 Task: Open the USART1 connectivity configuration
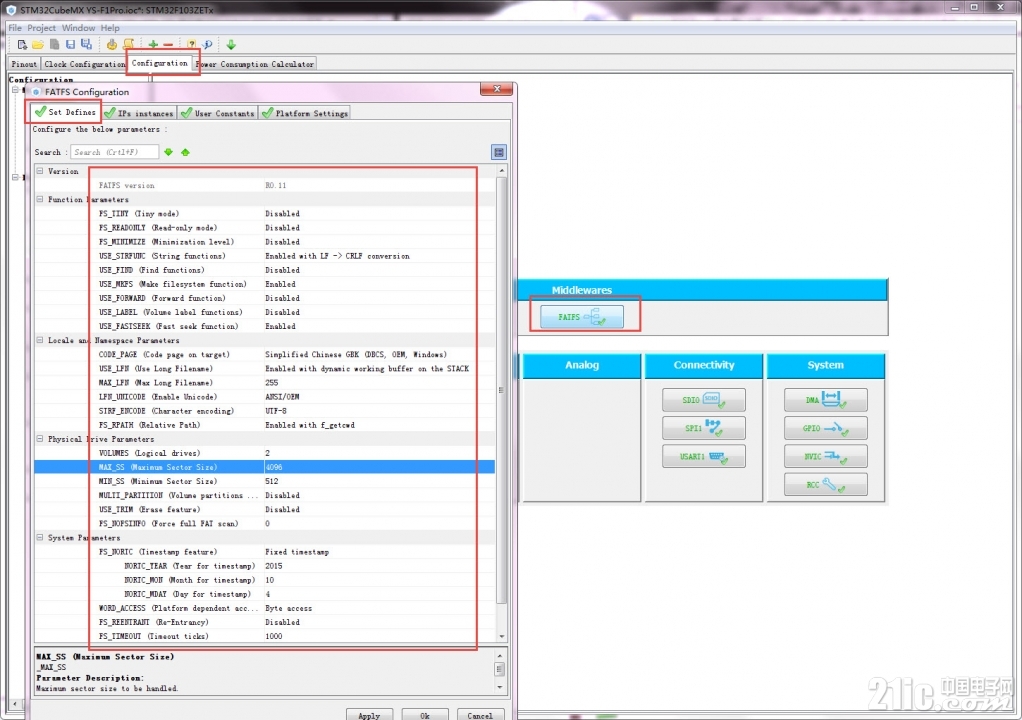[x=703, y=456]
